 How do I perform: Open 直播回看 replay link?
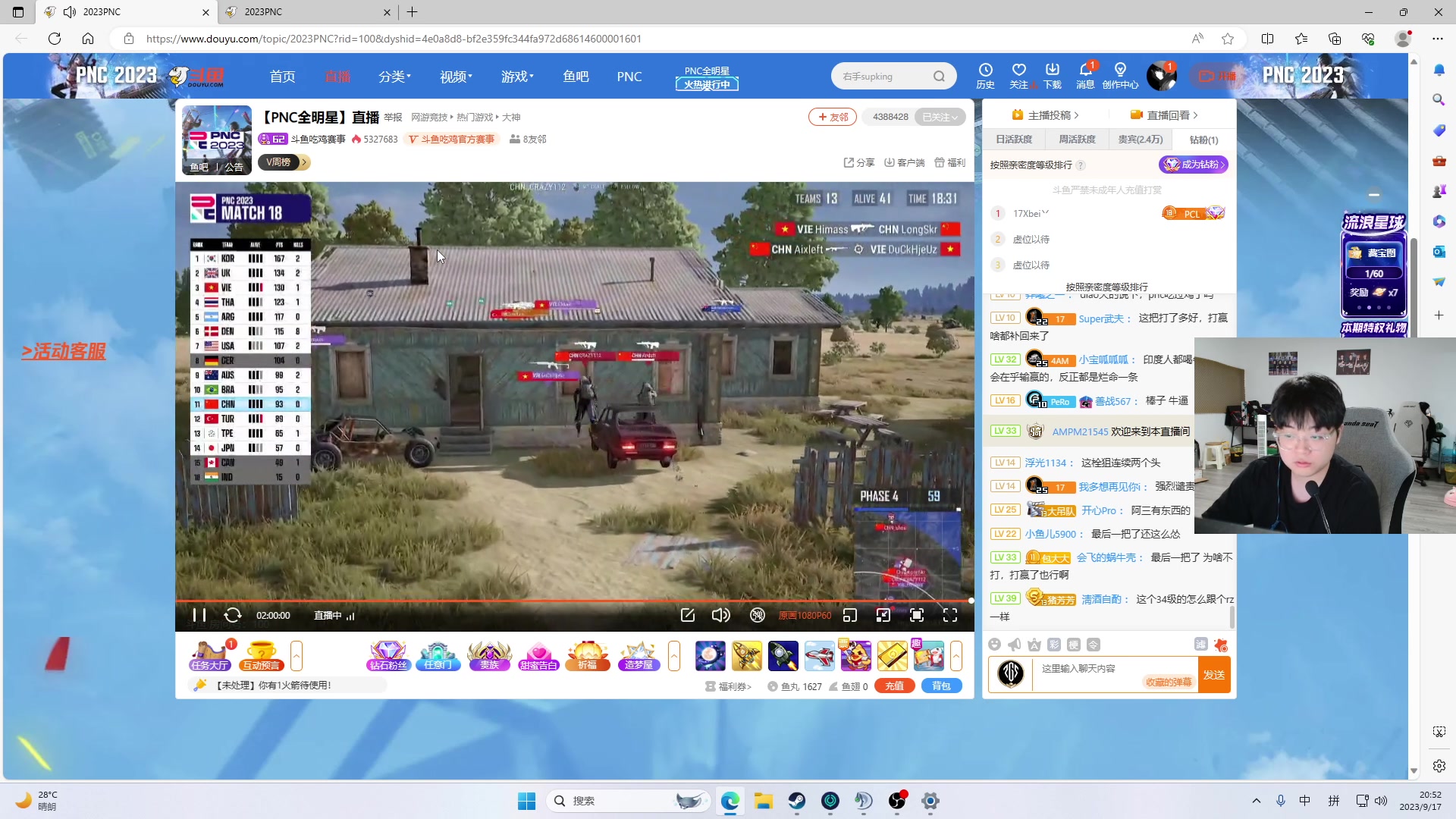[x=1164, y=115]
